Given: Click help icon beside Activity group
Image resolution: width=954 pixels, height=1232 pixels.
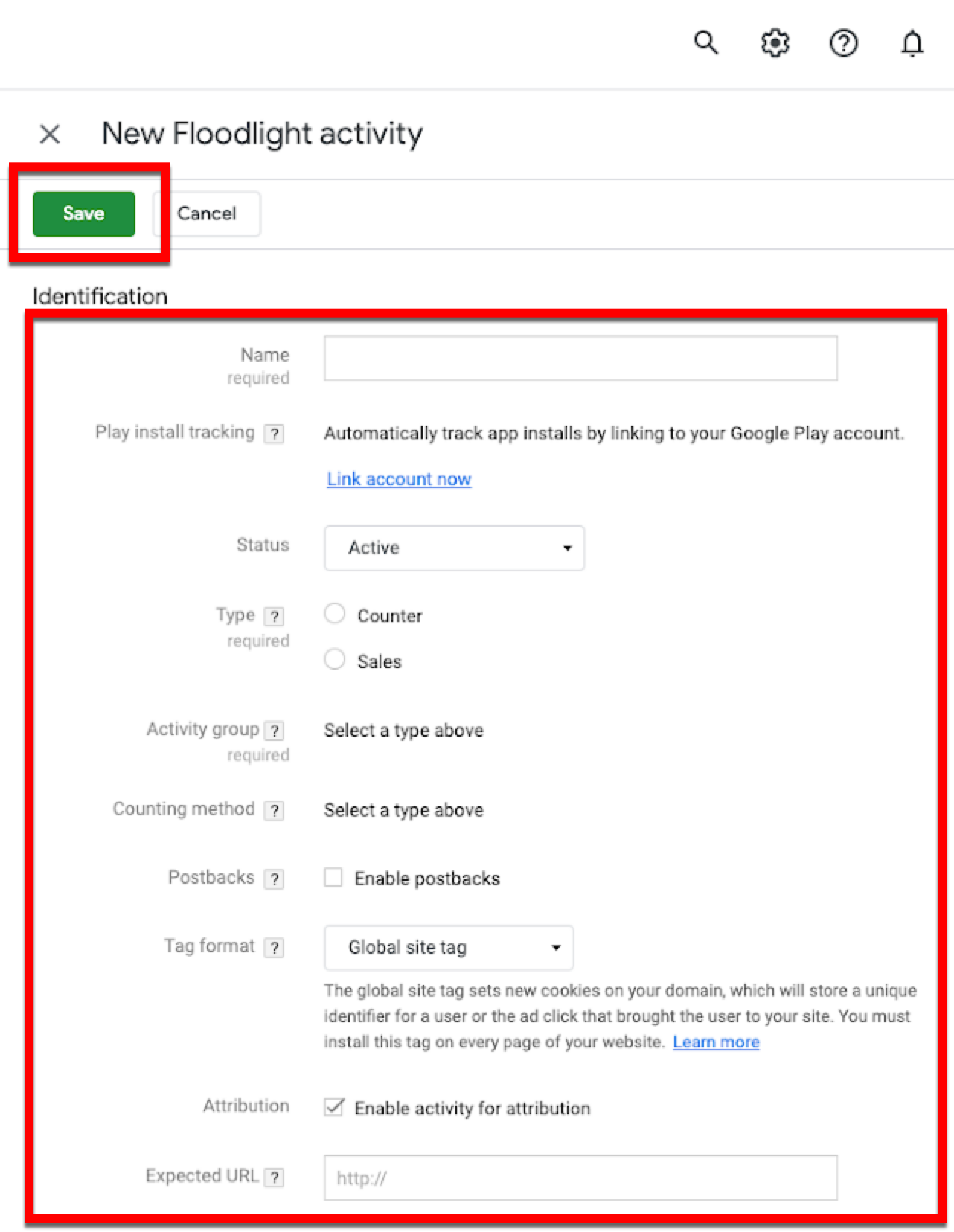Looking at the screenshot, I should tap(275, 731).
